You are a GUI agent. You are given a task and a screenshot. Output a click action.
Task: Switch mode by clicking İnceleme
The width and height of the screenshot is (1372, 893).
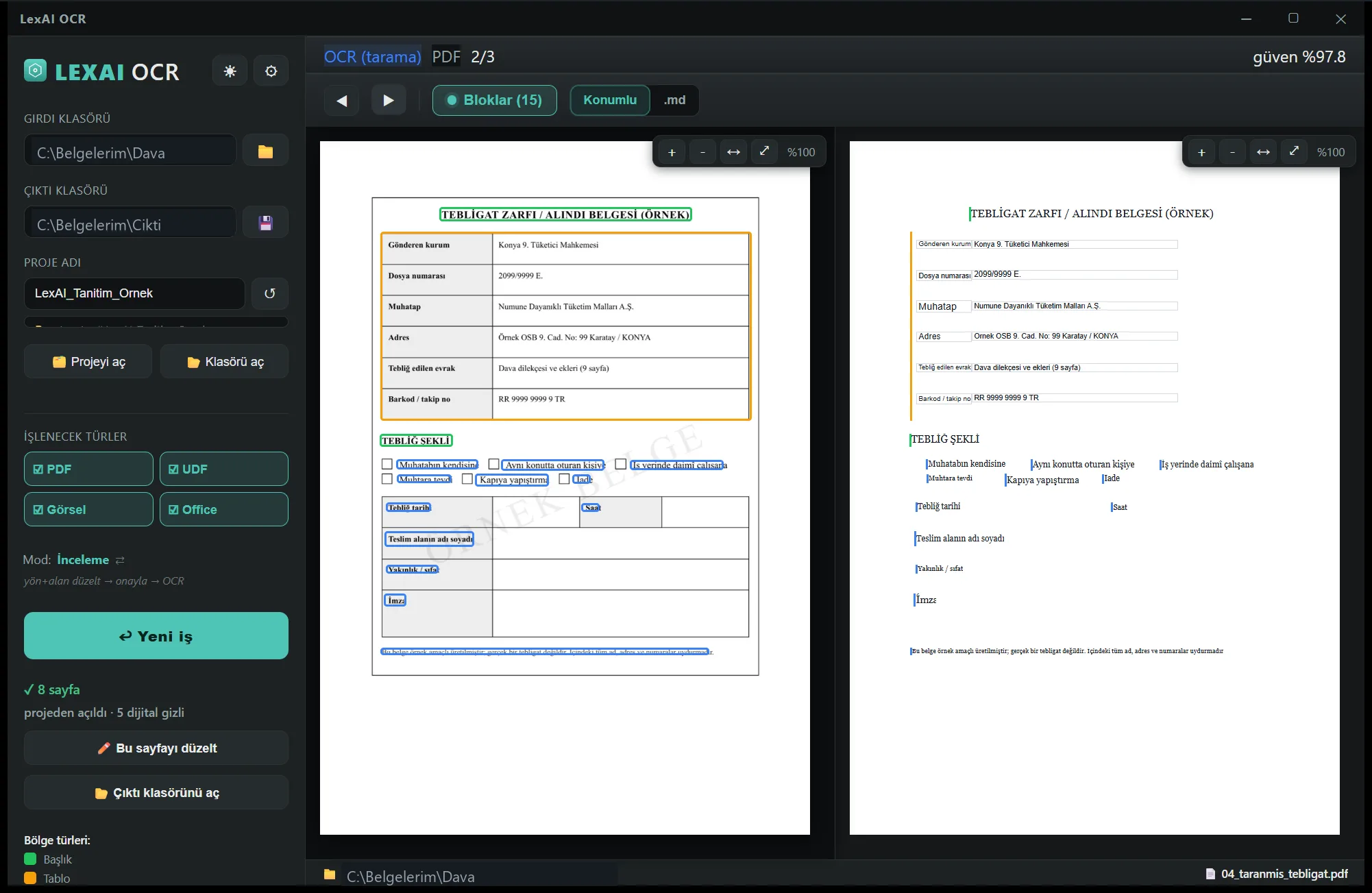pos(83,560)
